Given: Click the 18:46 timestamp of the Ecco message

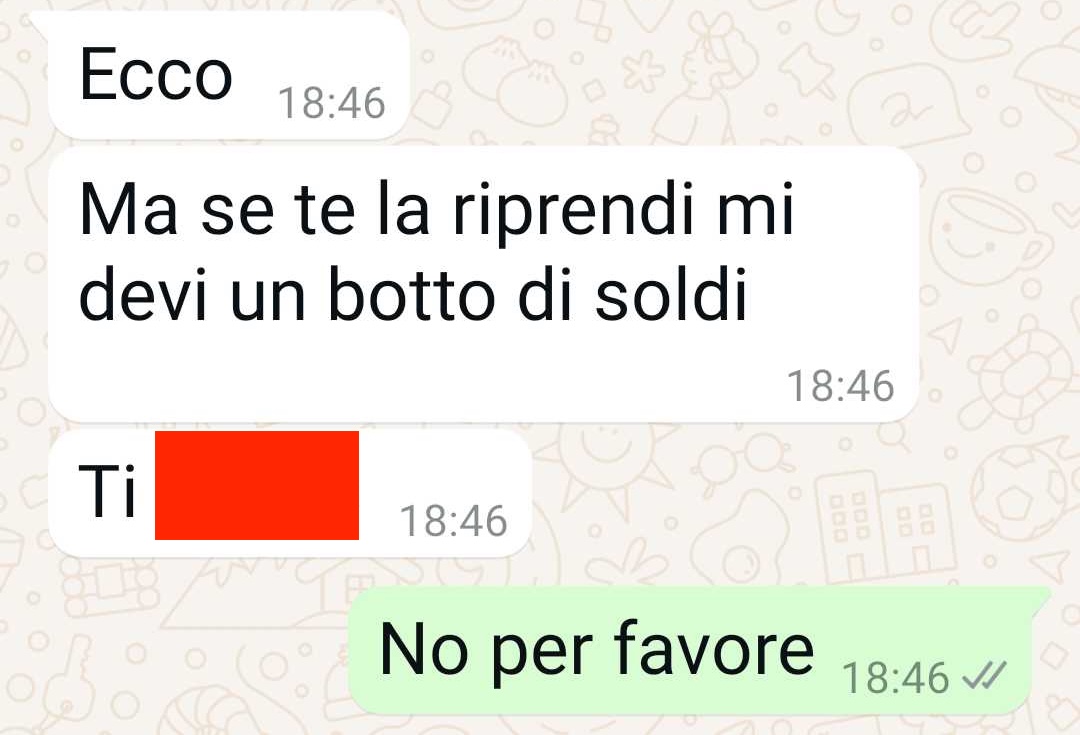Looking at the screenshot, I should [x=331, y=103].
